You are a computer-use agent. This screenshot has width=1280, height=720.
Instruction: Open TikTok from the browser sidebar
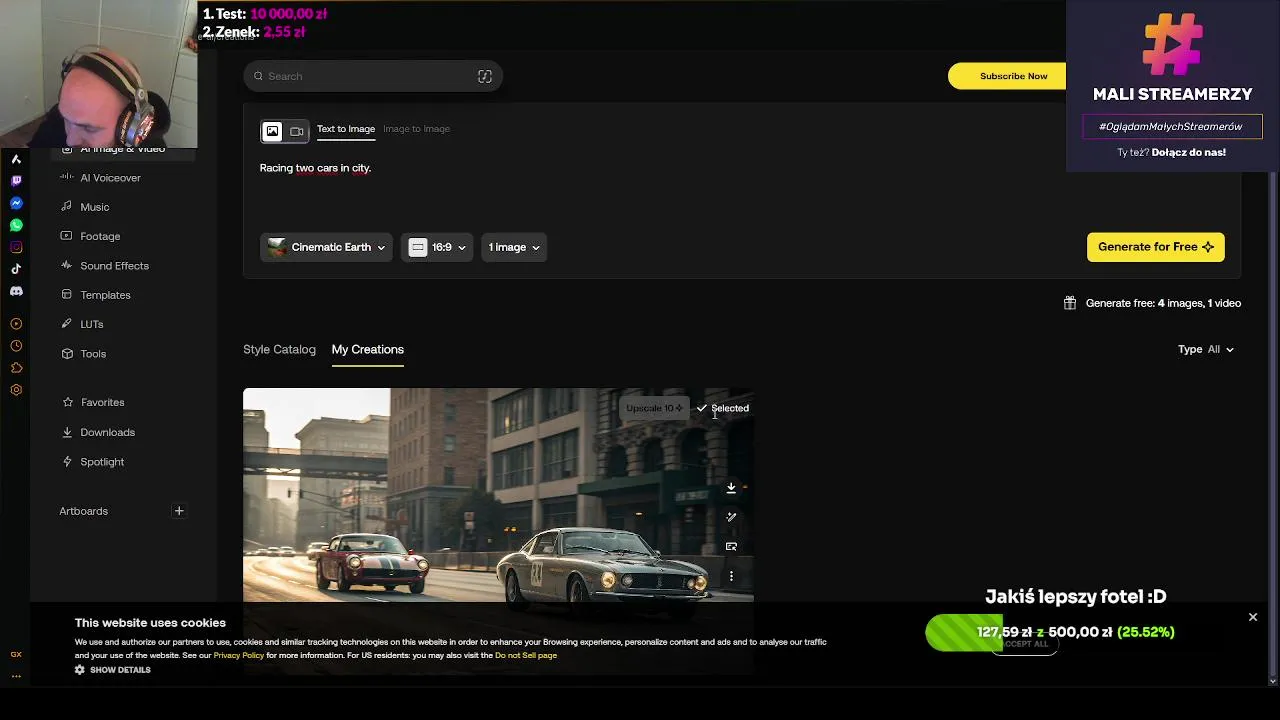click(16, 269)
